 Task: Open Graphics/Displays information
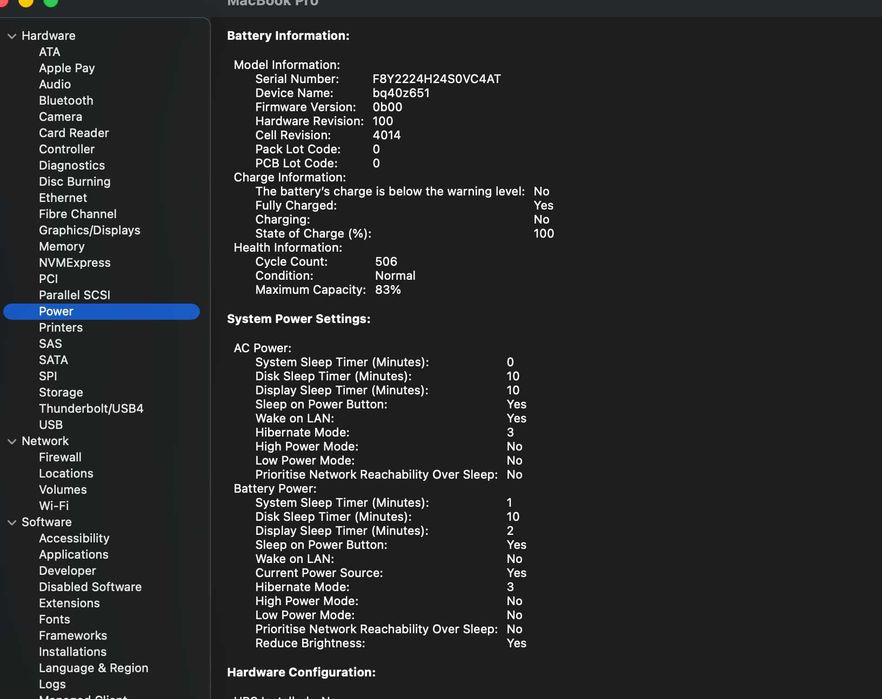89,231
